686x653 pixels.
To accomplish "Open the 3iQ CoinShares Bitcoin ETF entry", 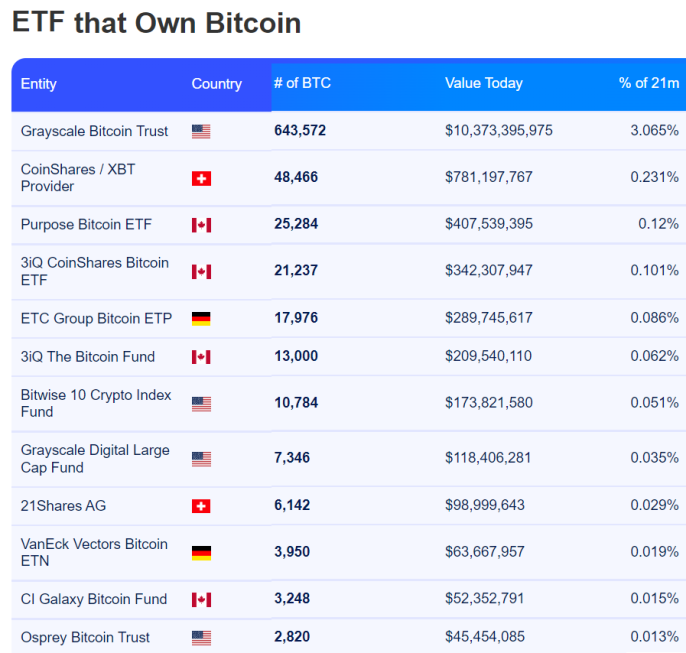I will tap(94, 271).
